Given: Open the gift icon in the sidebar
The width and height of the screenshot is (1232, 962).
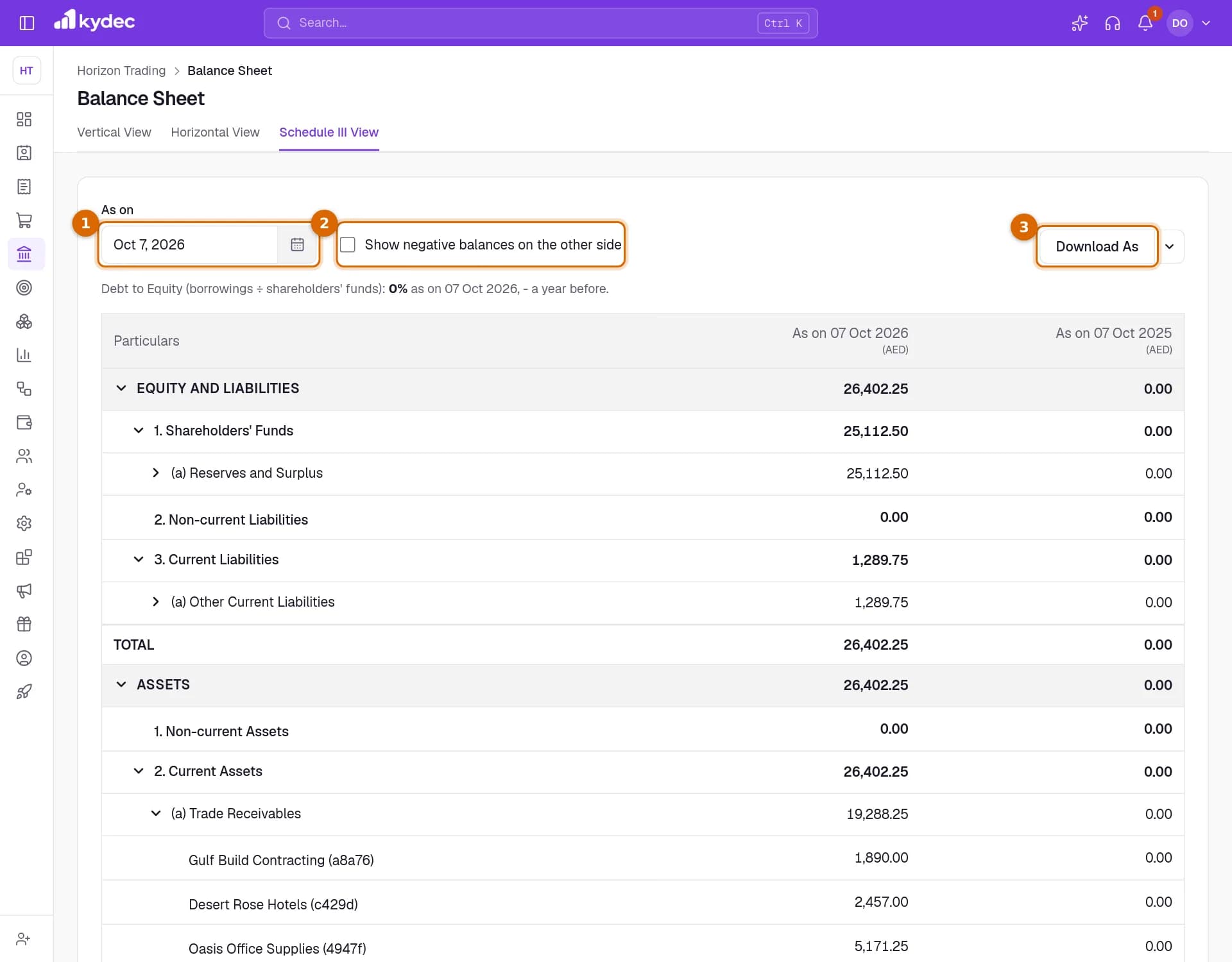Looking at the screenshot, I should 24,624.
